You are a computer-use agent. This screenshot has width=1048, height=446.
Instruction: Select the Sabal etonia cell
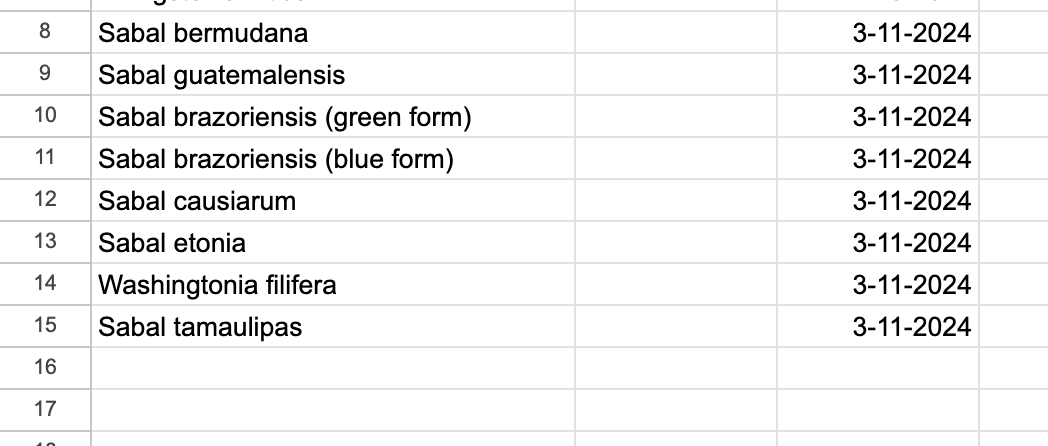333,242
